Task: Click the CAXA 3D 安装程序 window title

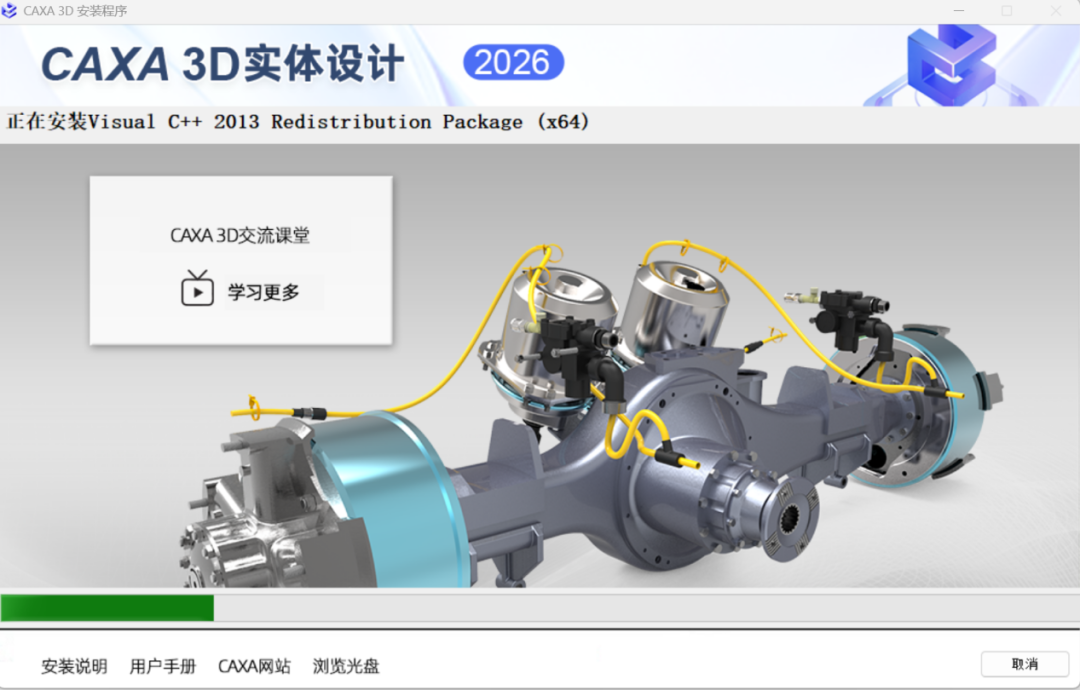Action: pos(75,11)
